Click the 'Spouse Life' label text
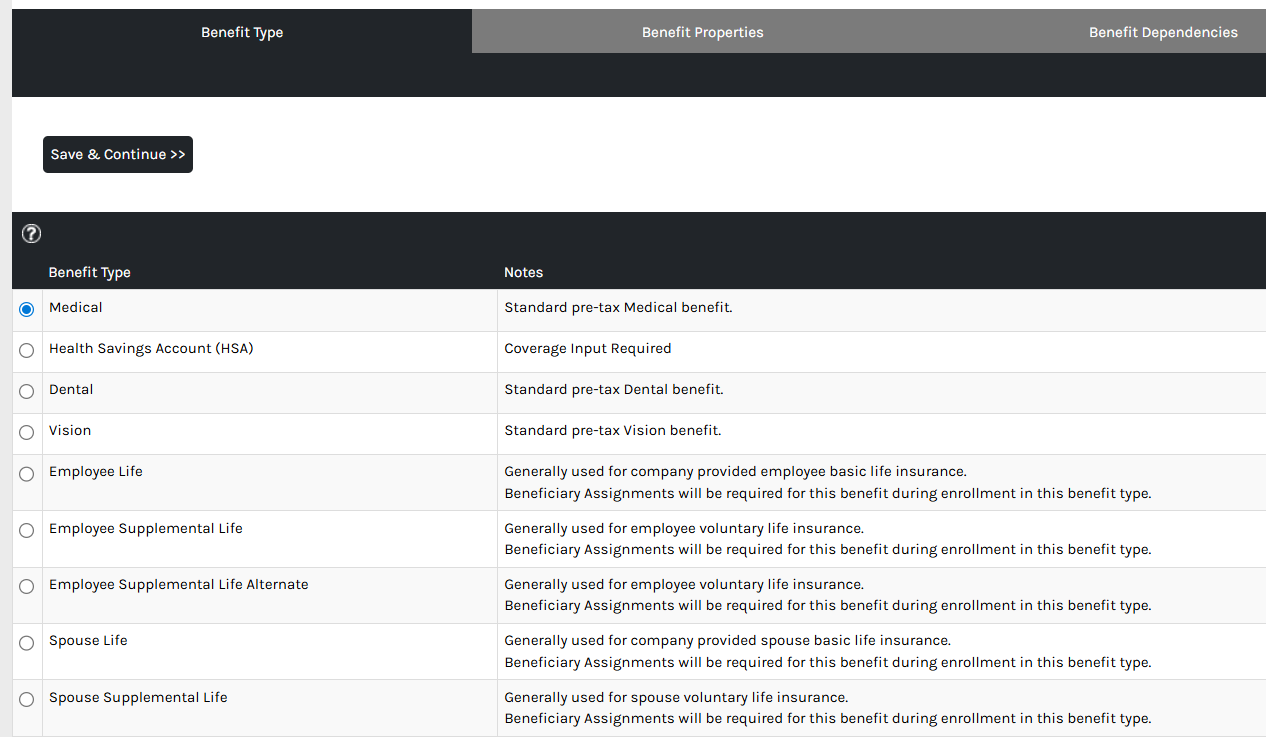 pyautogui.click(x=88, y=640)
